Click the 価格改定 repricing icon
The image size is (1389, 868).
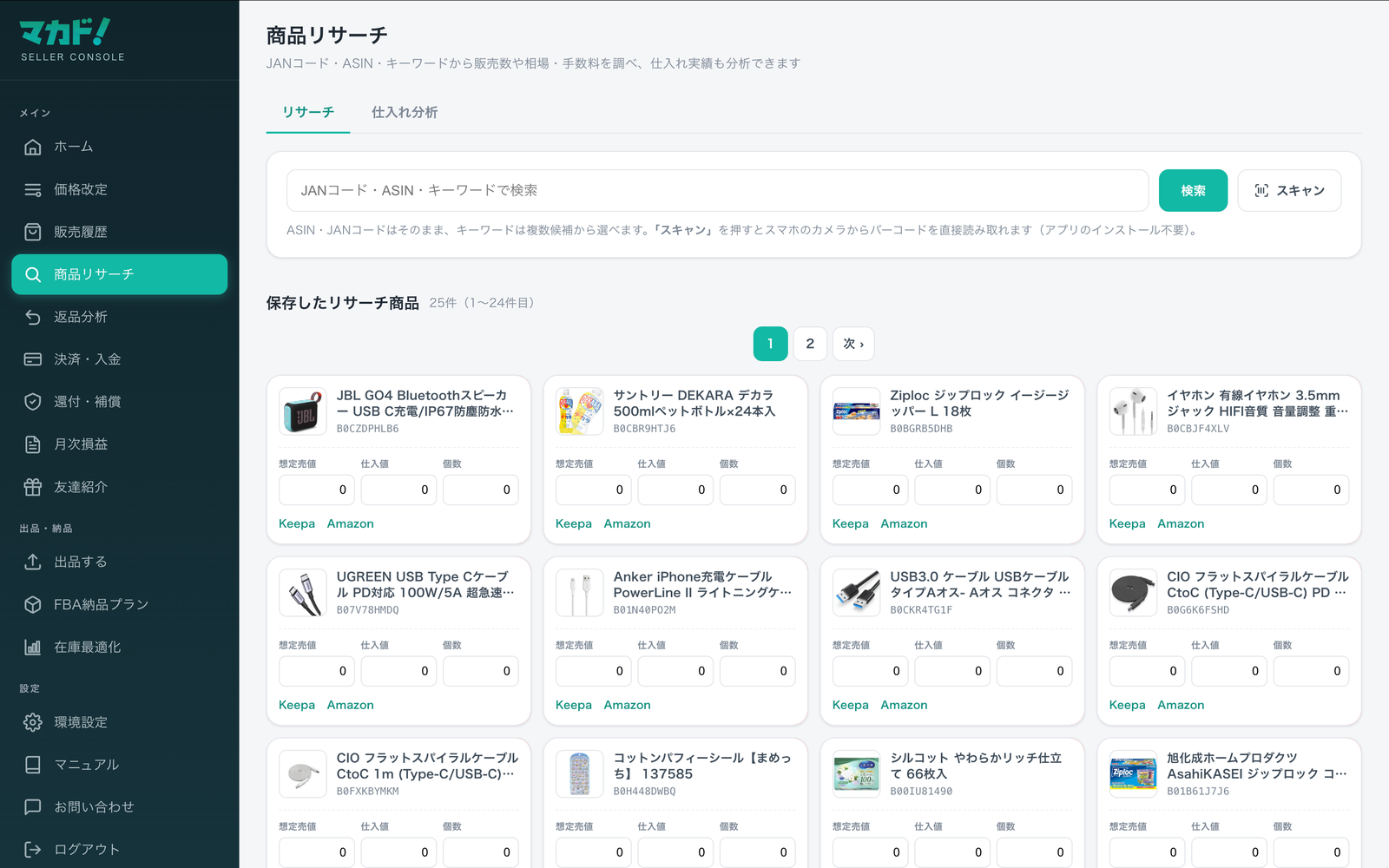pyautogui.click(x=33, y=189)
